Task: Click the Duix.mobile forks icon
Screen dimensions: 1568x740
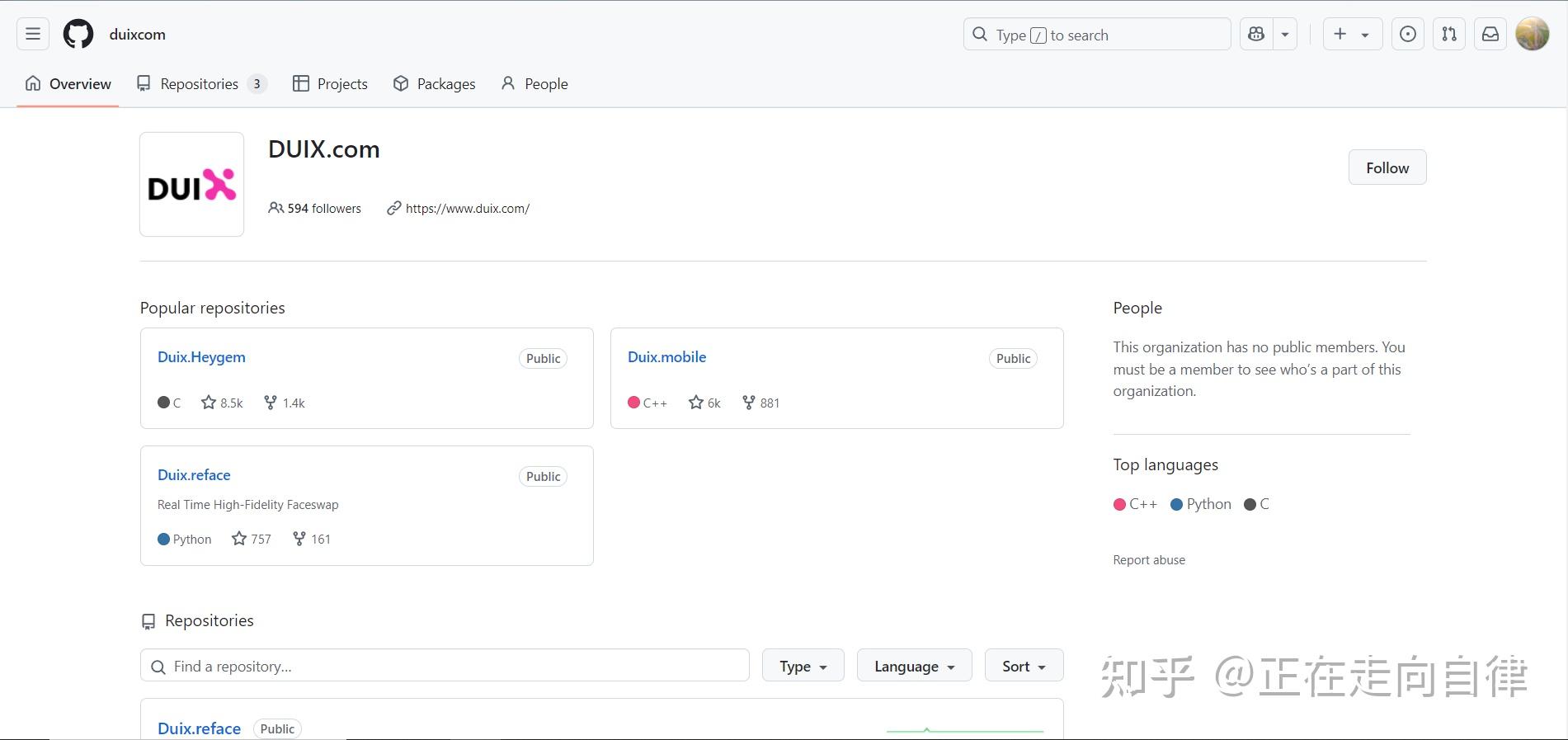Action: click(x=749, y=403)
